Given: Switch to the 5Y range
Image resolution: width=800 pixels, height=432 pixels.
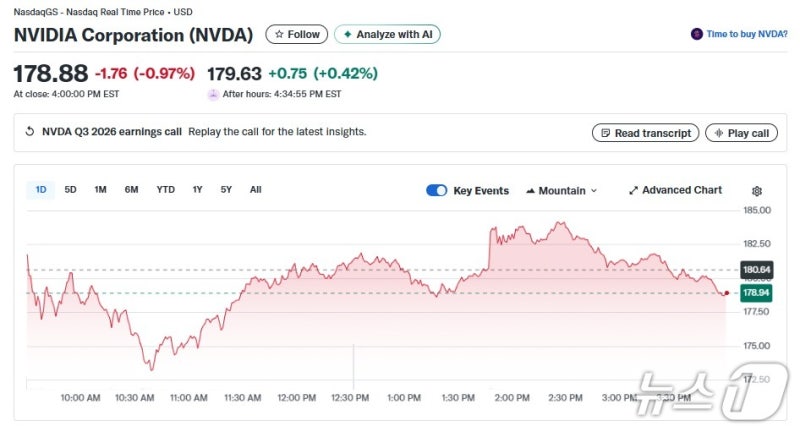Looking at the screenshot, I should click(x=226, y=189).
